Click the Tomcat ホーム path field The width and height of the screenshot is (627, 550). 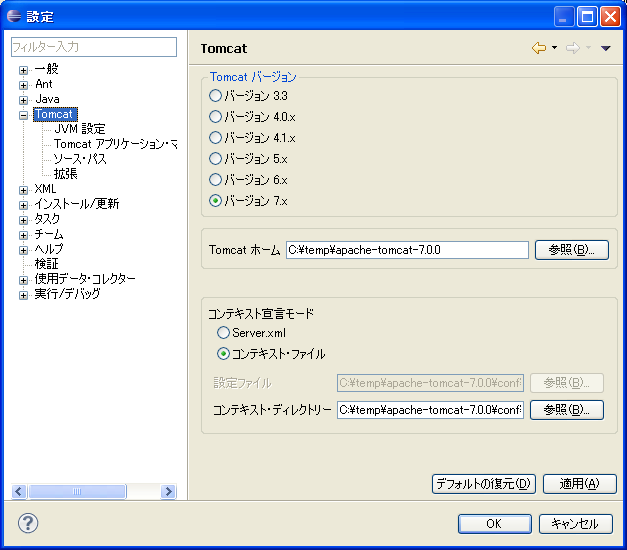tap(407, 250)
